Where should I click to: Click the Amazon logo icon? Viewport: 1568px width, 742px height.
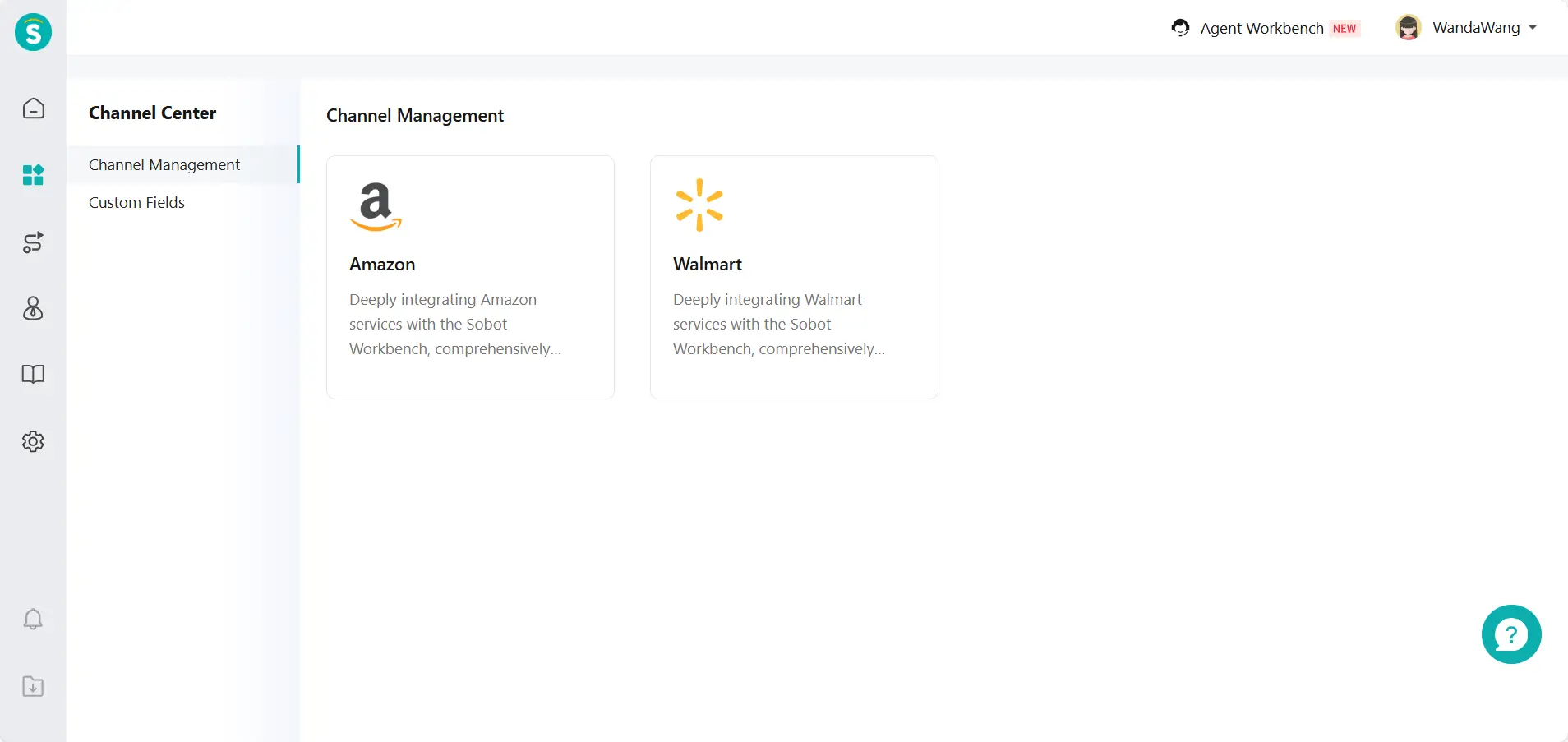click(376, 206)
